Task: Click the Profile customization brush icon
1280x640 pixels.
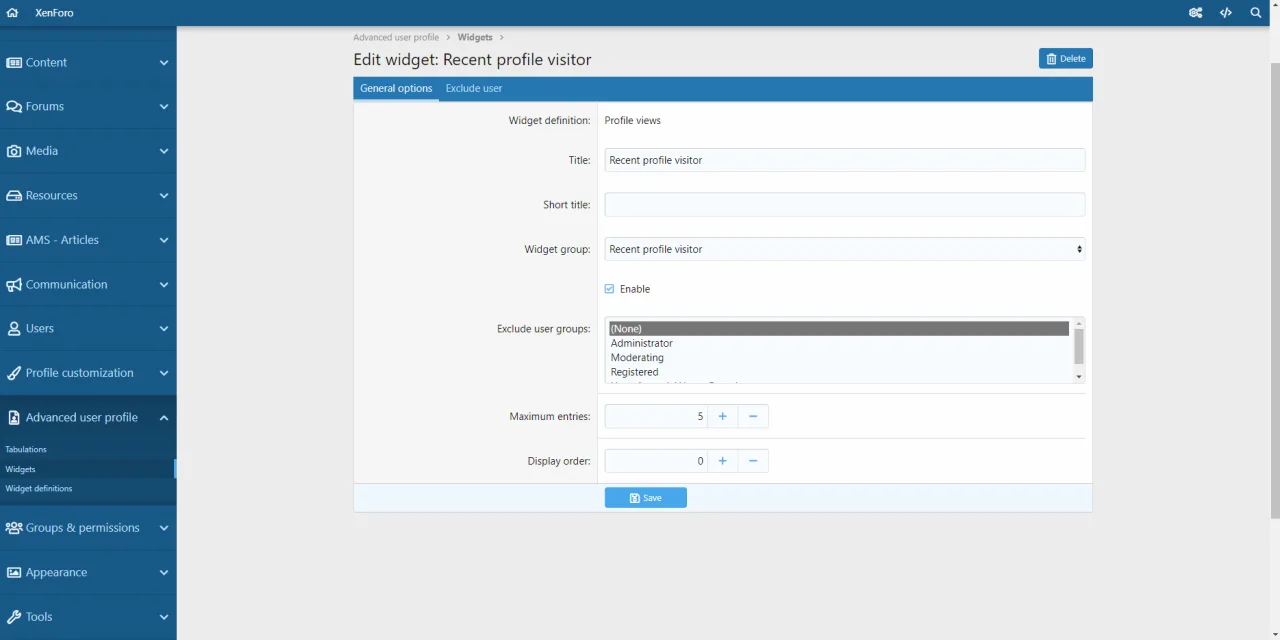Action: click(x=14, y=373)
